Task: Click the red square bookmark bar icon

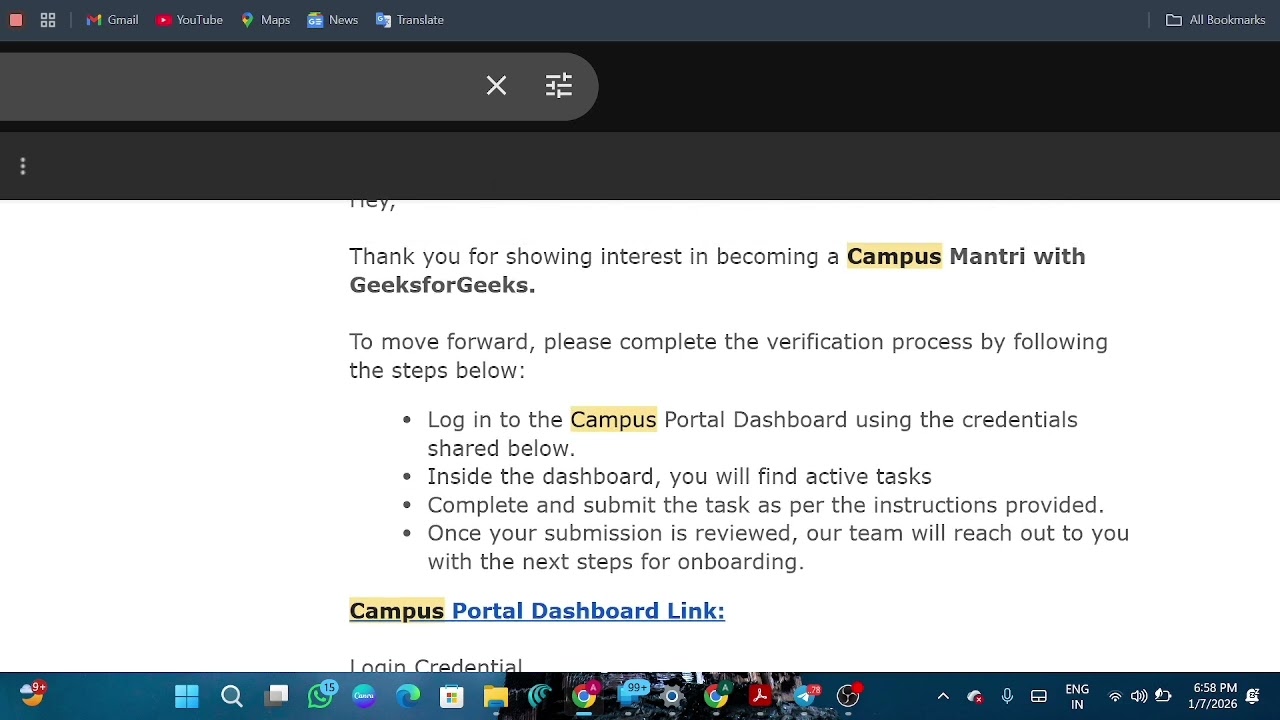Action: click(16, 20)
